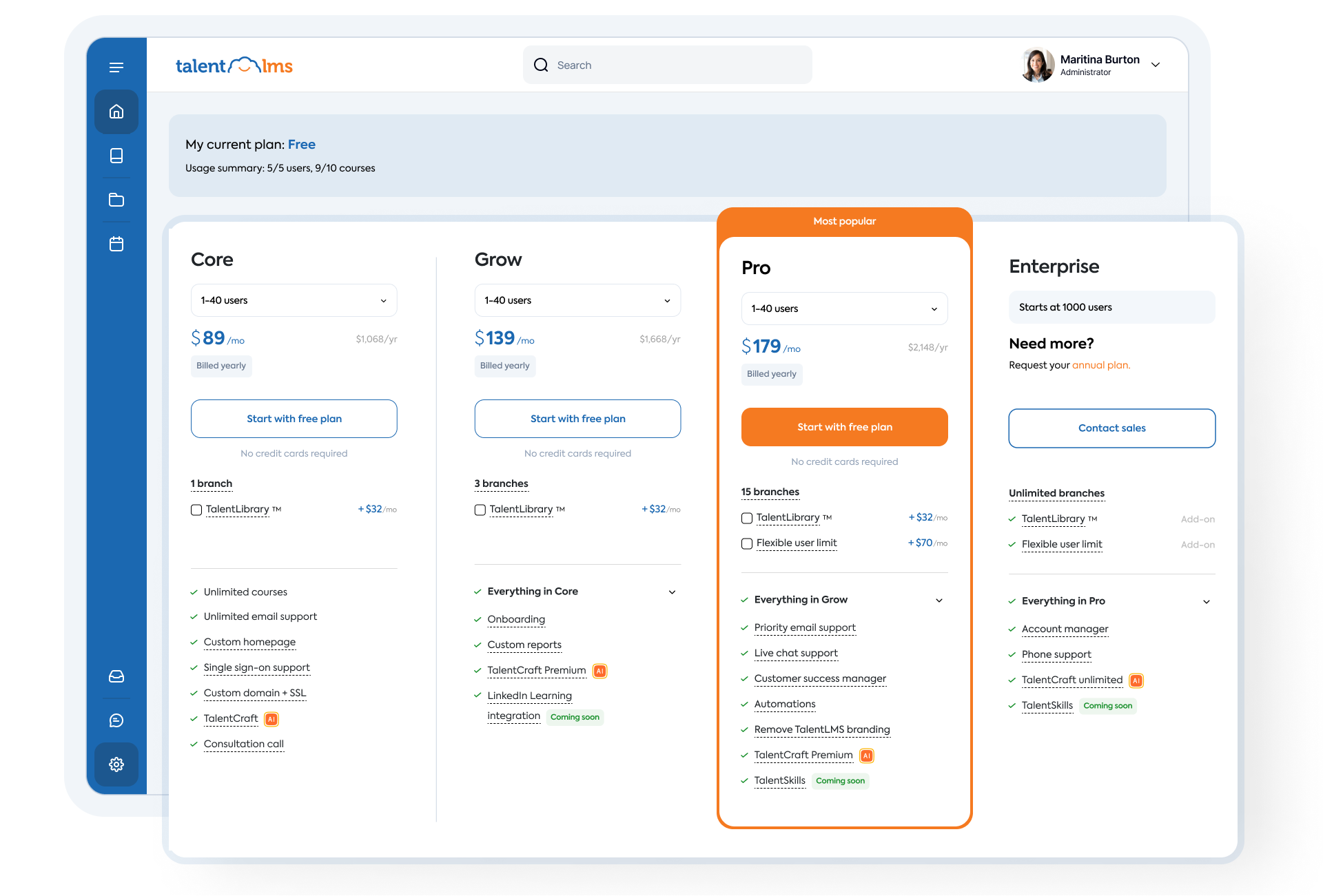Viewport: 1323px width, 896px height.
Task: Click TalentSkills feature in Pro
Action: click(x=780, y=780)
